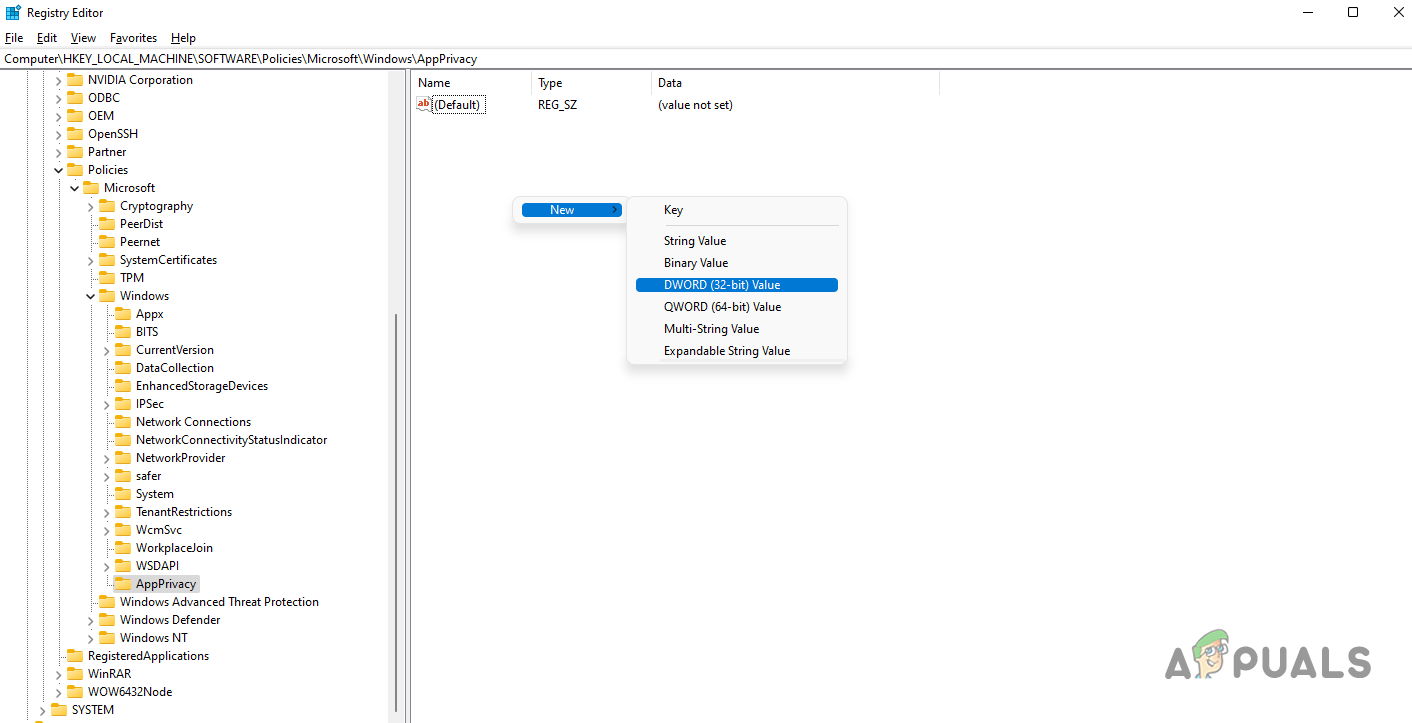Click the registry path address bar
This screenshot has width=1412, height=723.
click(706, 59)
